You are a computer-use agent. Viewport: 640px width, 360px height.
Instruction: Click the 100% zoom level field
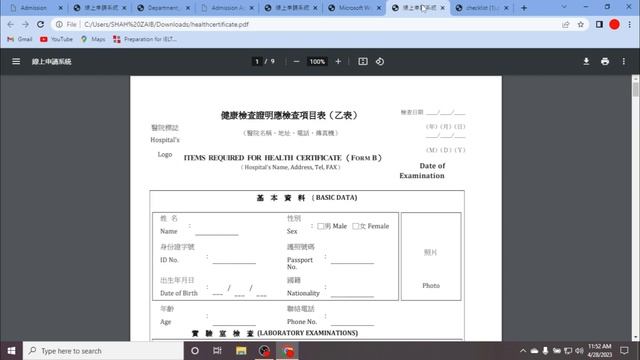(317, 61)
